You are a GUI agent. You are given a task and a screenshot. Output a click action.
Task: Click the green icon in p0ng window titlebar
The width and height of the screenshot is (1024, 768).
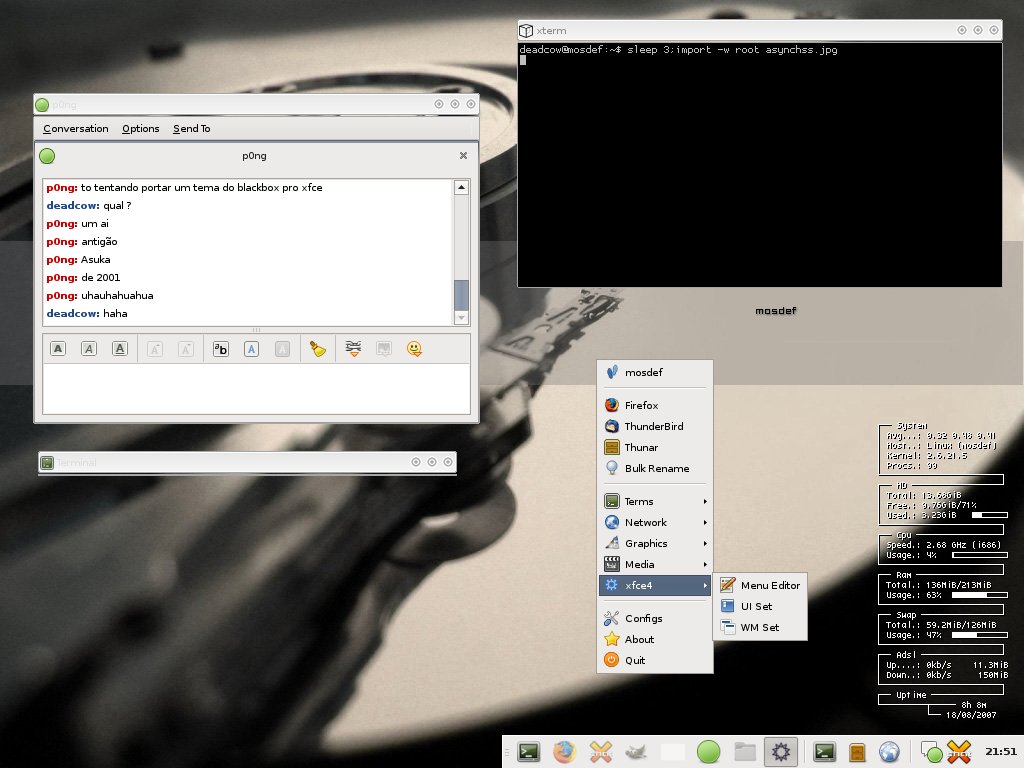[42, 104]
